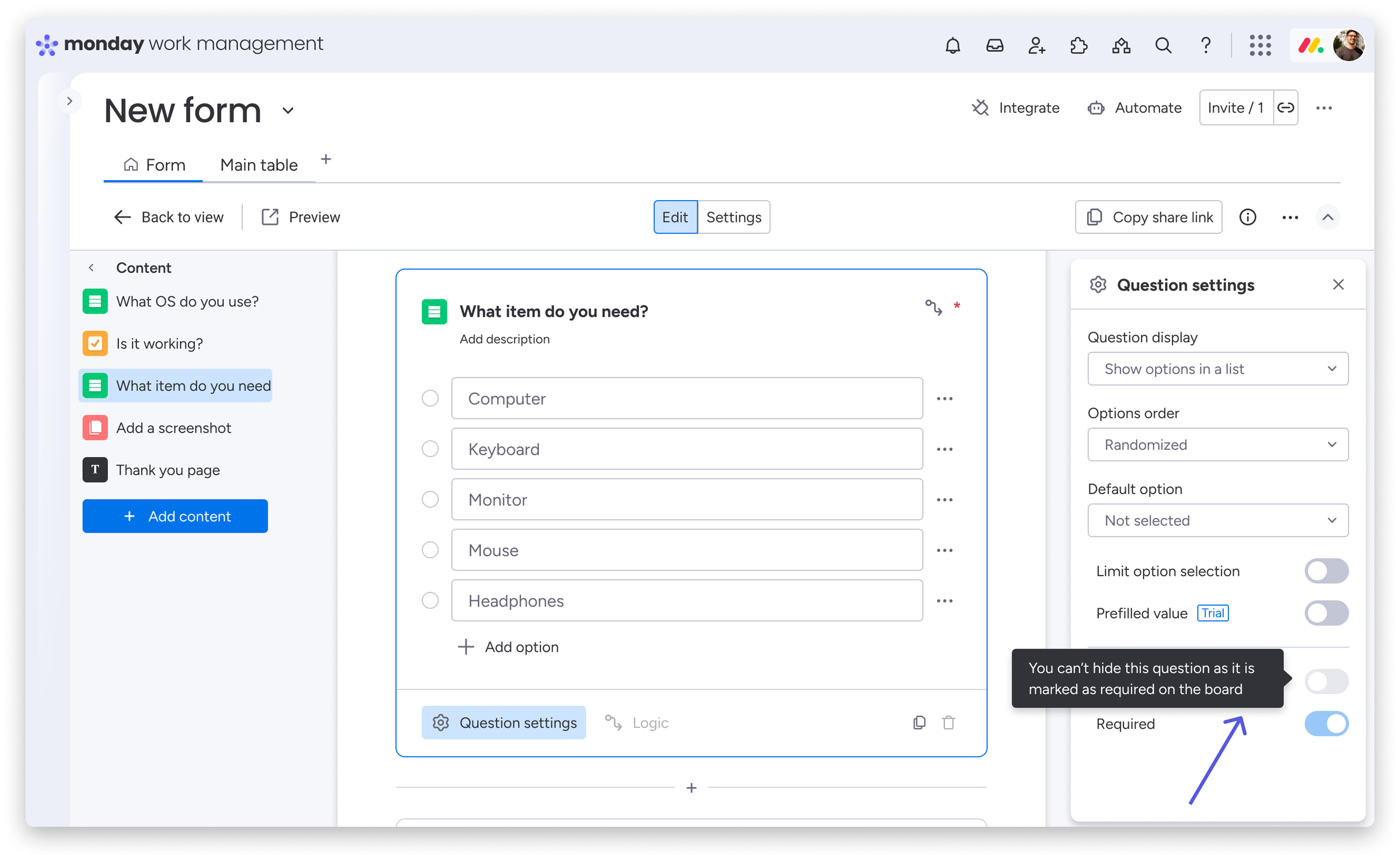Delete the question with trash icon
The width and height of the screenshot is (1400, 855).
(x=948, y=722)
